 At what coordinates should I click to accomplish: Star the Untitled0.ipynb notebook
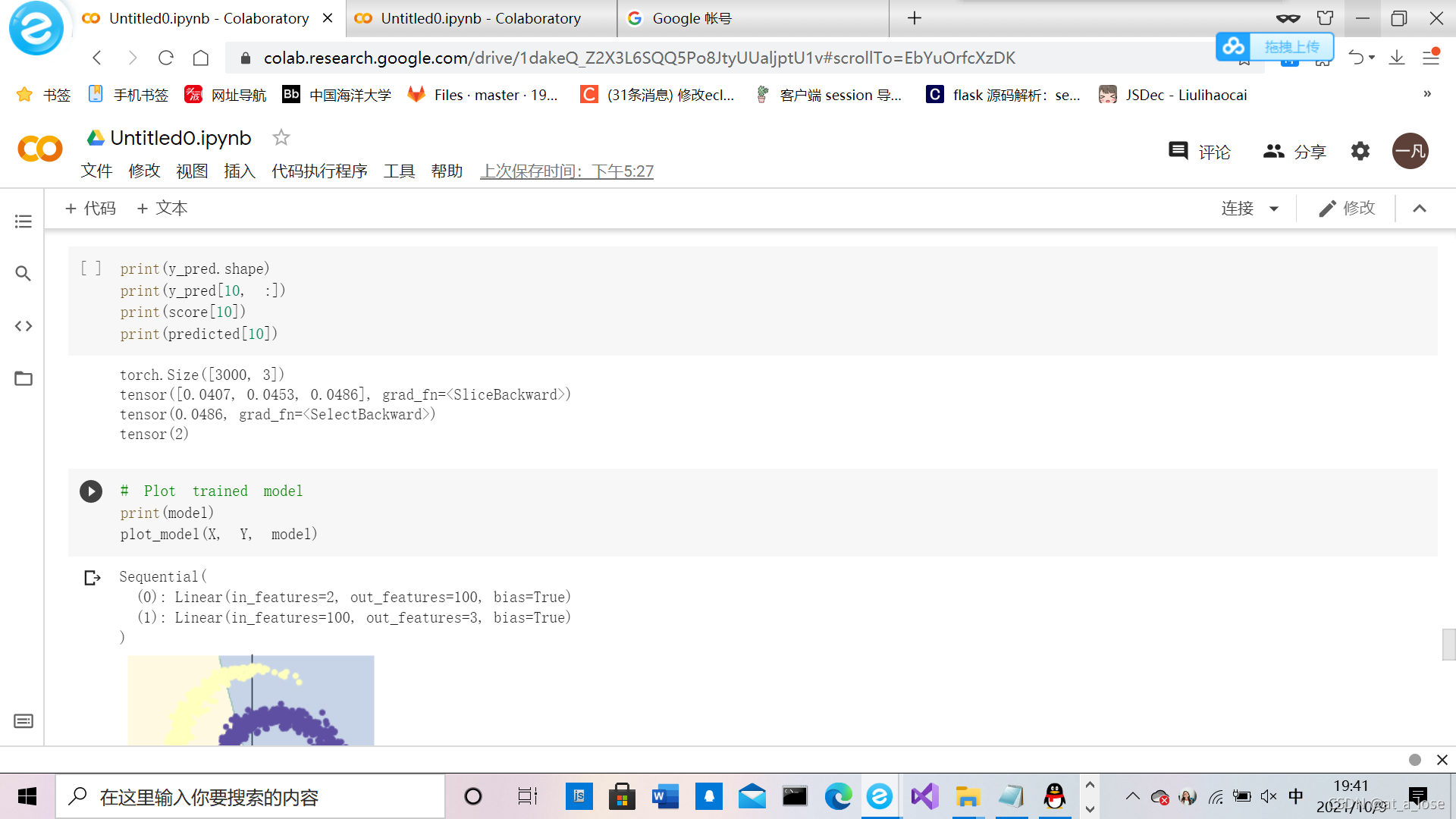coord(281,138)
